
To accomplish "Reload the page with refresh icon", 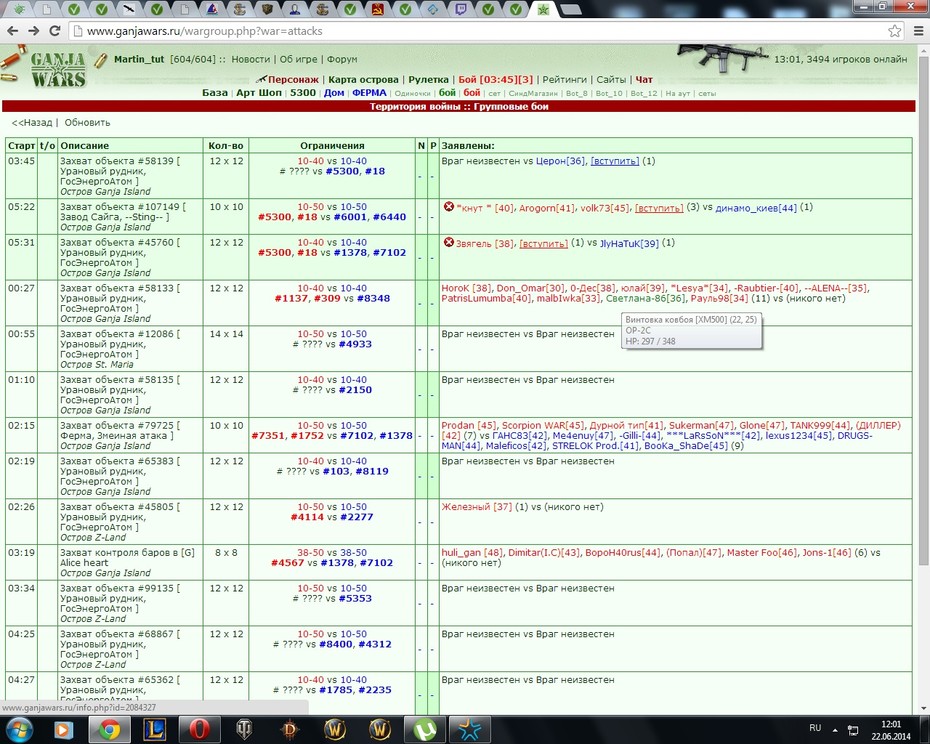I will tap(55, 31).
